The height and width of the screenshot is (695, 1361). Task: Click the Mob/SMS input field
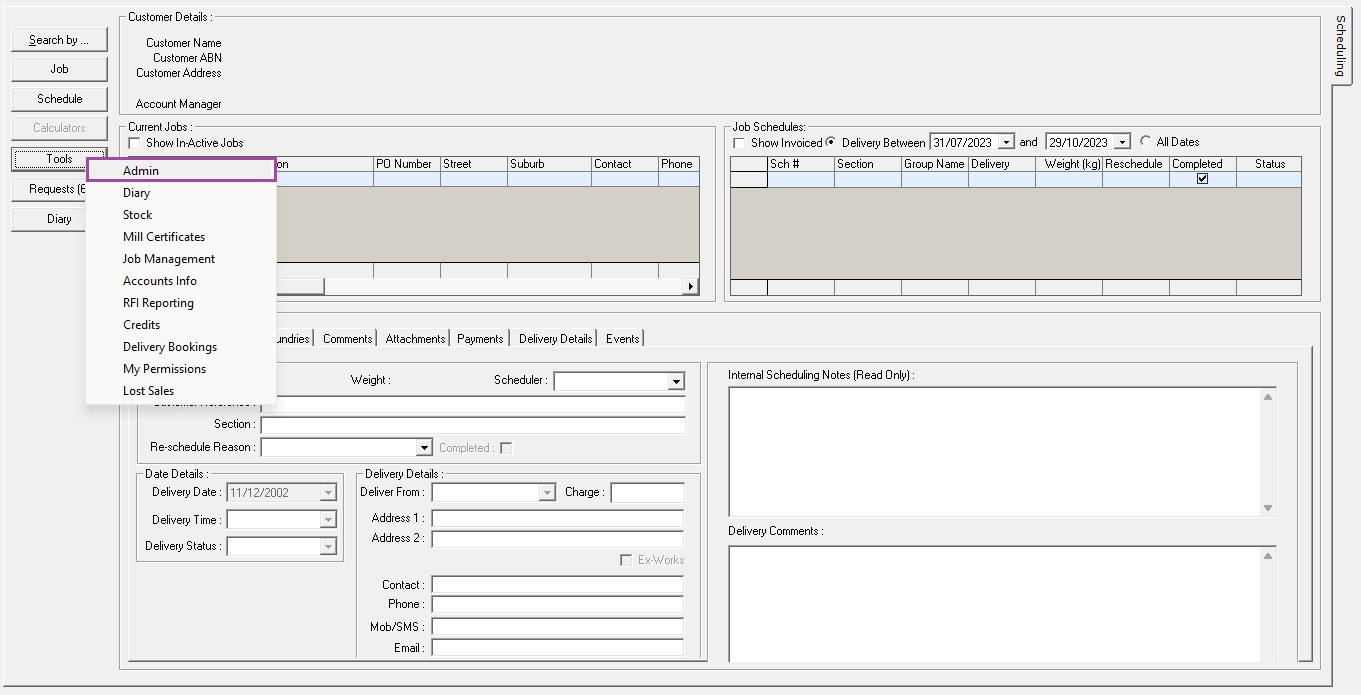click(x=557, y=628)
